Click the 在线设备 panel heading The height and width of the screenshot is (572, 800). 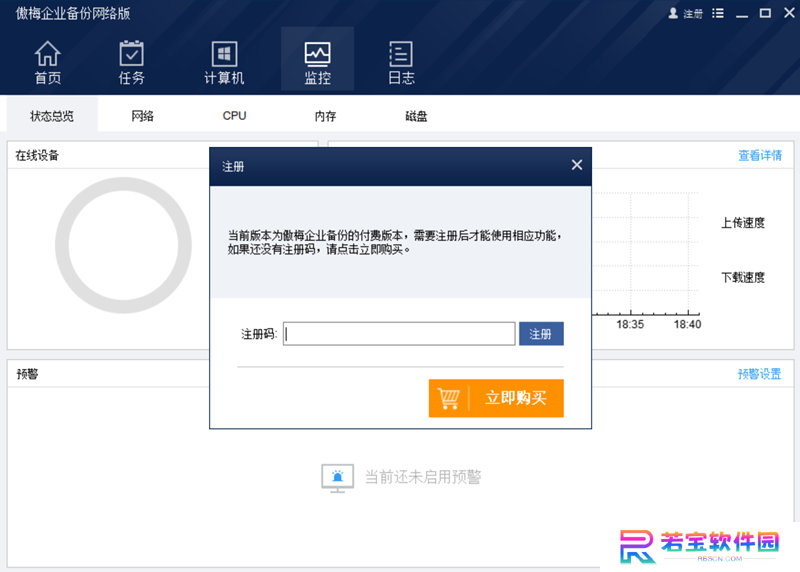click(37, 156)
